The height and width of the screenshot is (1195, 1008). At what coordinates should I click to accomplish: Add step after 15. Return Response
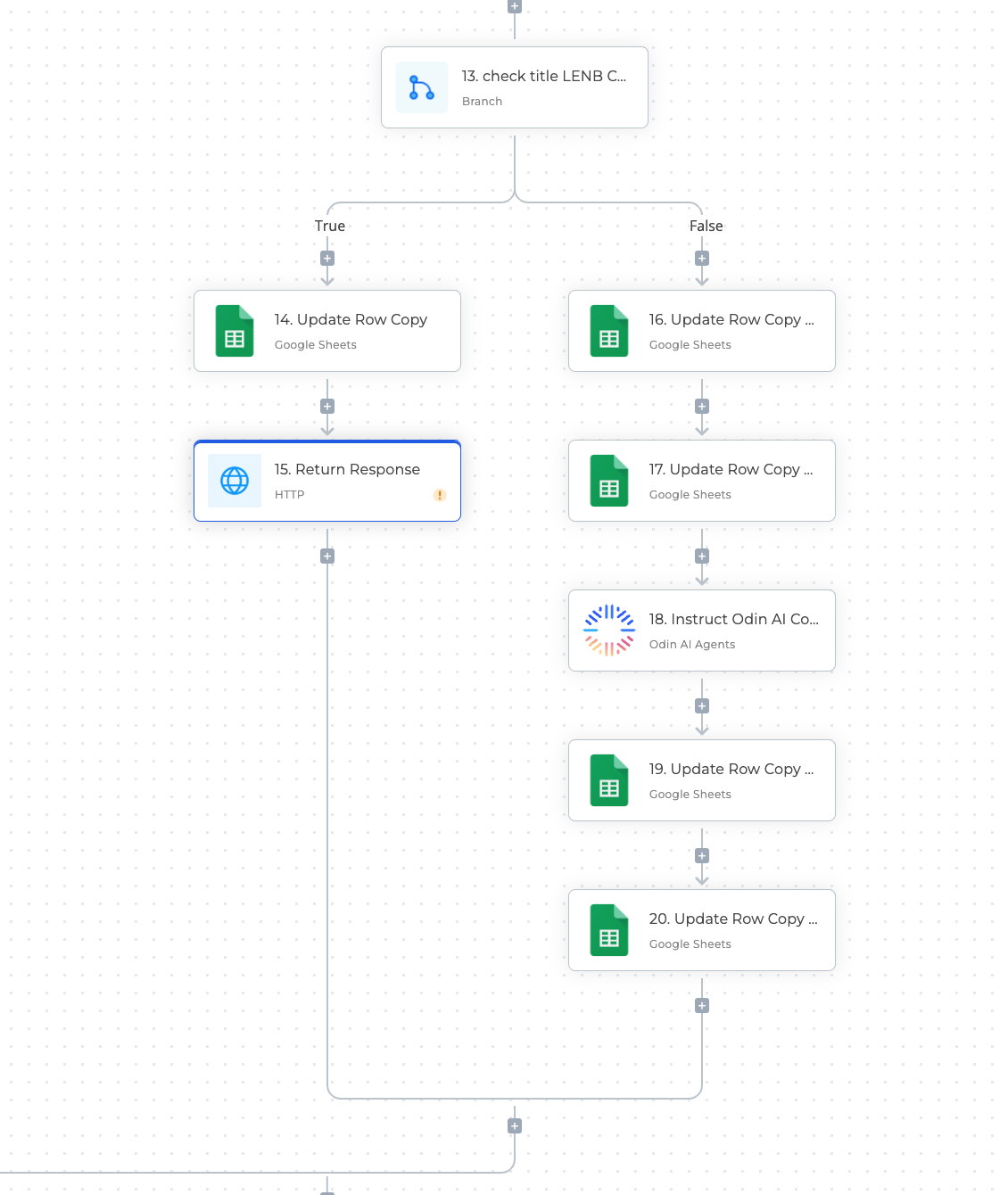tap(327, 556)
